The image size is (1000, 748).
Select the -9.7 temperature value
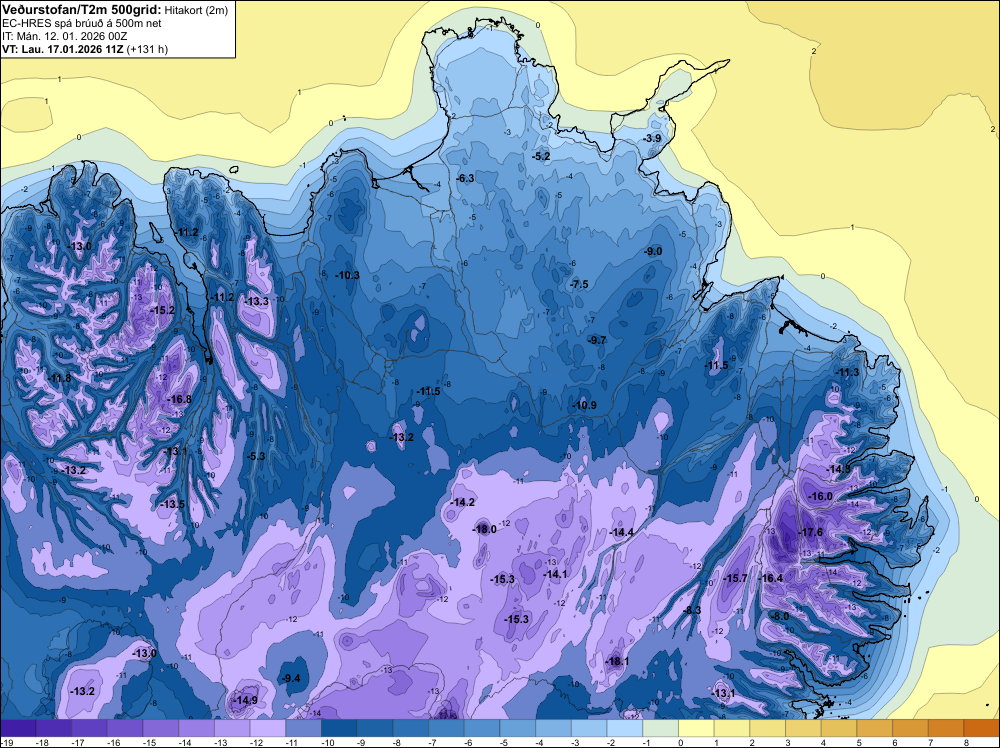pyautogui.click(x=597, y=341)
